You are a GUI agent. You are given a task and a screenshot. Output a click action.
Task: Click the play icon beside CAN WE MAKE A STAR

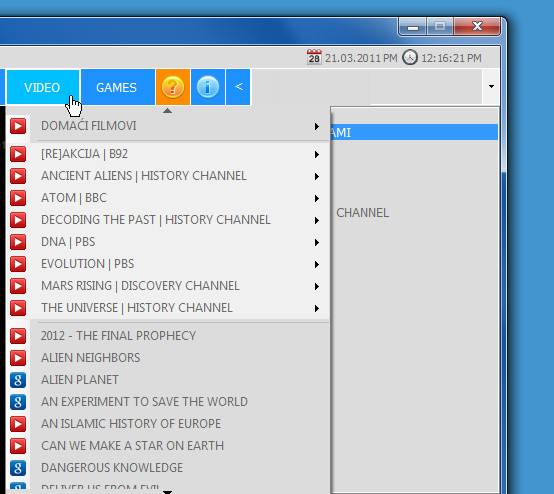(18, 446)
